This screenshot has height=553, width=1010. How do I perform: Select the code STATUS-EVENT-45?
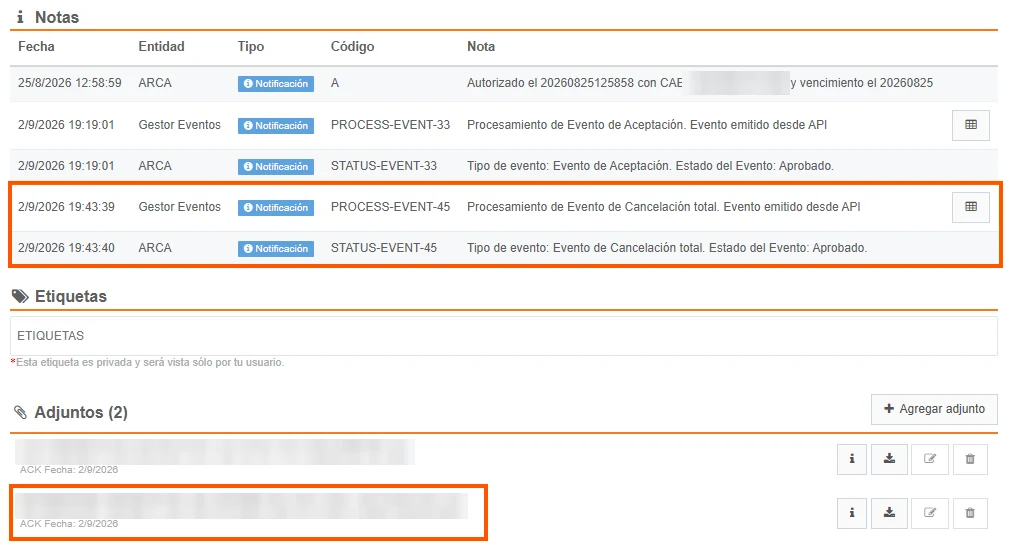pos(384,248)
